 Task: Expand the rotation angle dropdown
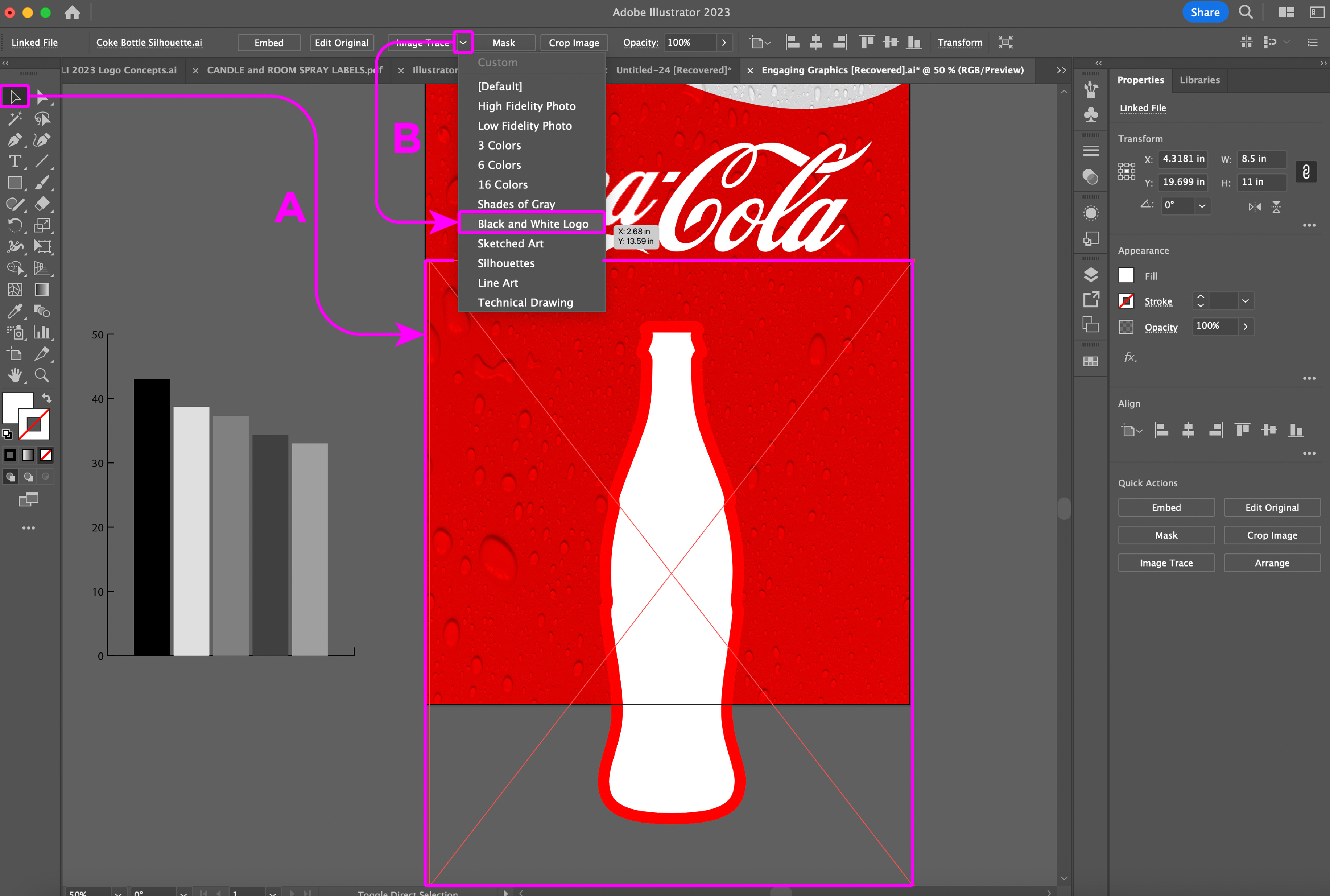[1202, 206]
